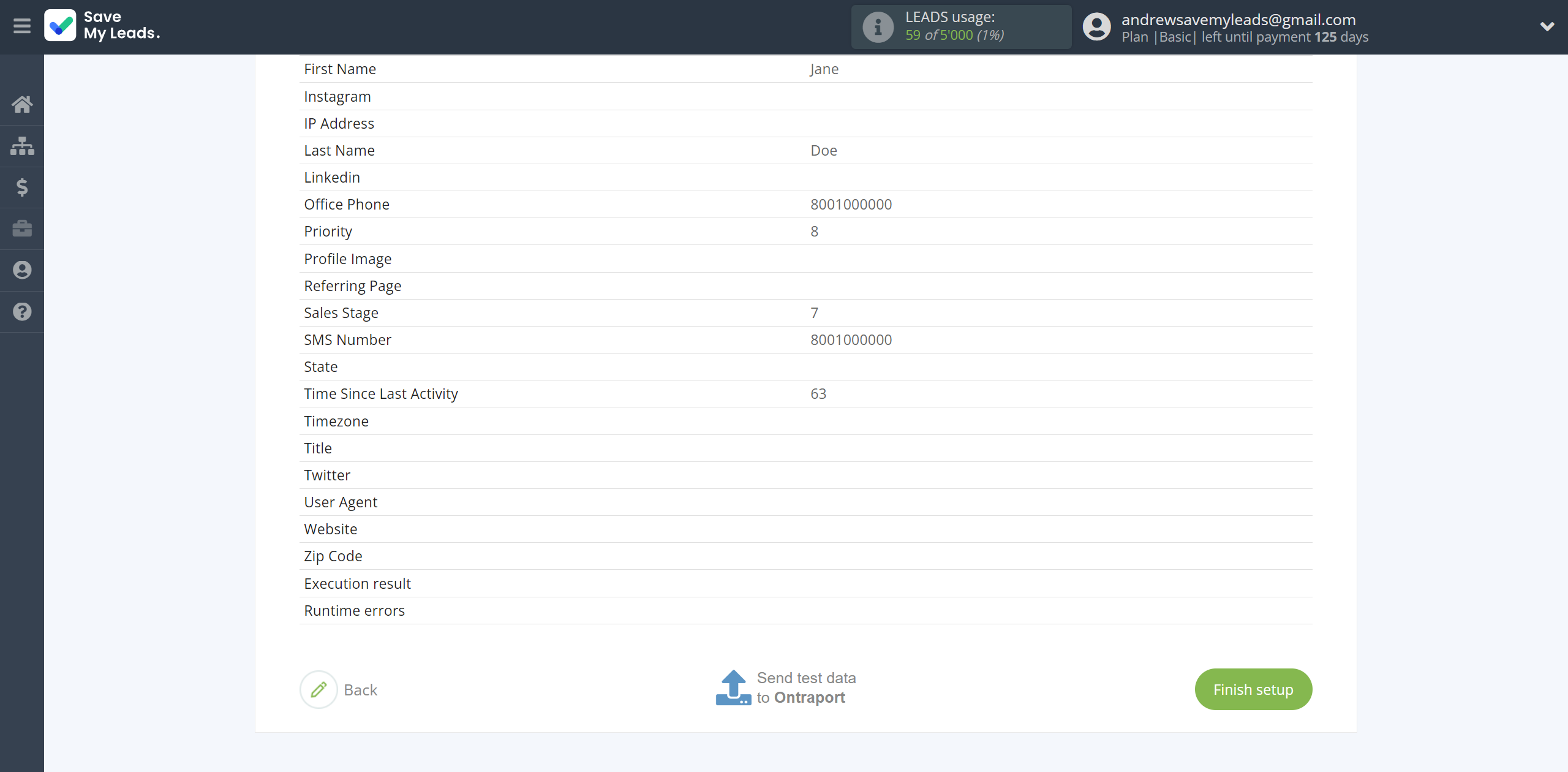
Task: Select the value Doe
Action: coord(824,151)
